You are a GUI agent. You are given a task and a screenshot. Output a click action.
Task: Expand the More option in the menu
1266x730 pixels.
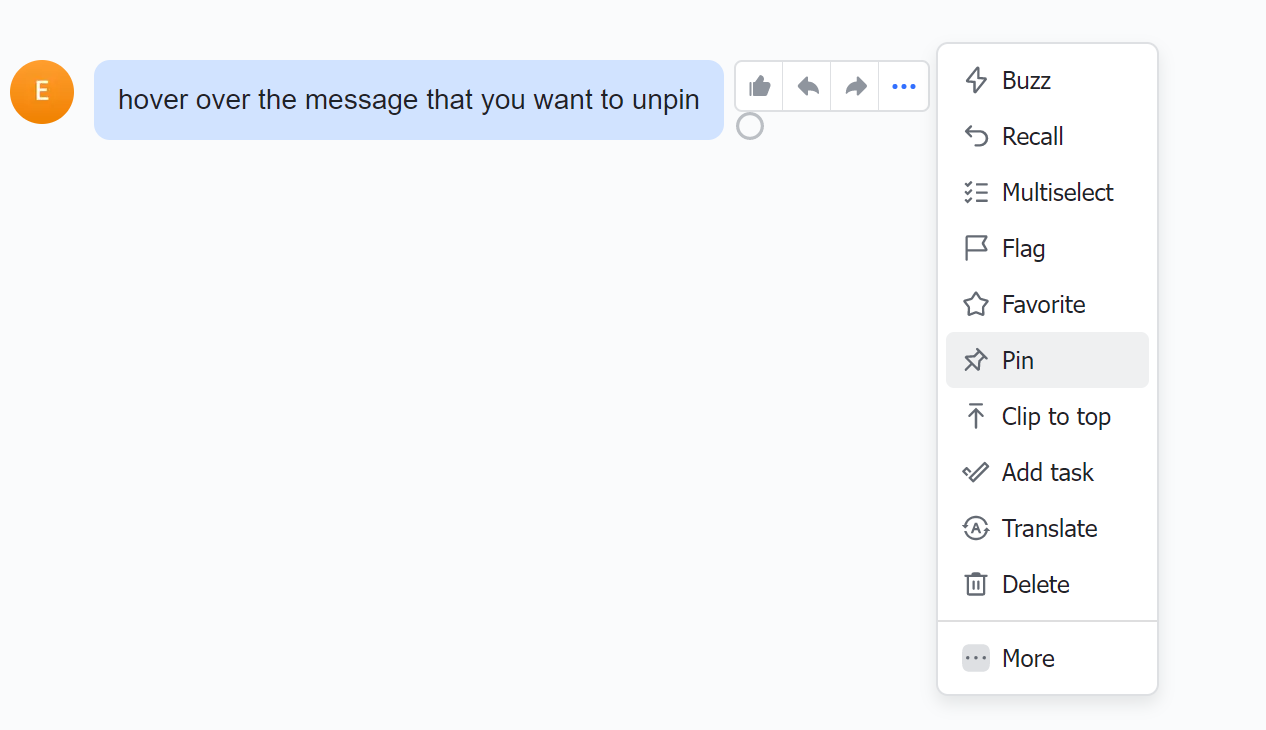click(1028, 658)
